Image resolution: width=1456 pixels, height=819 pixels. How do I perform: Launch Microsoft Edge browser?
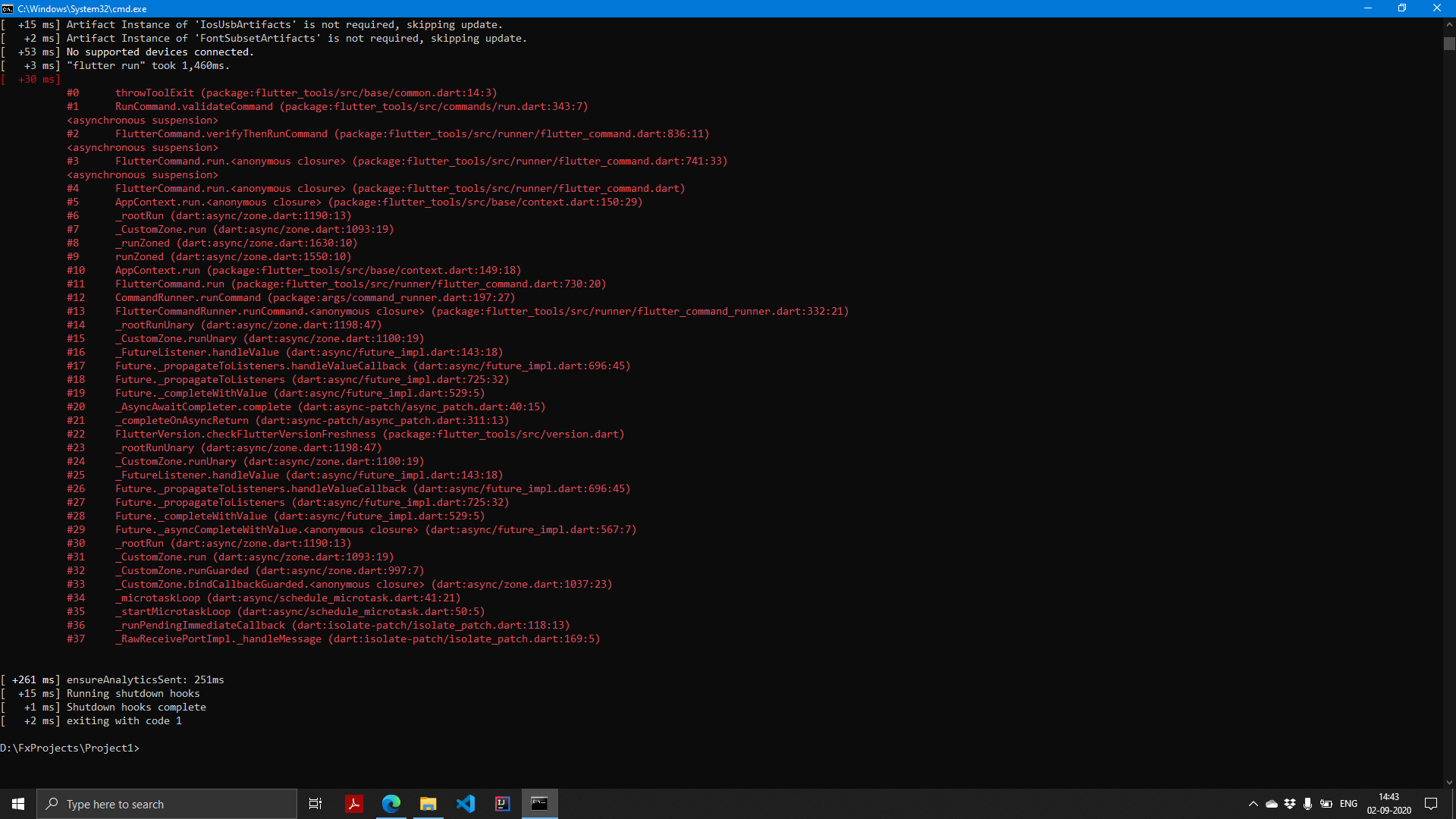tap(391, 804)
